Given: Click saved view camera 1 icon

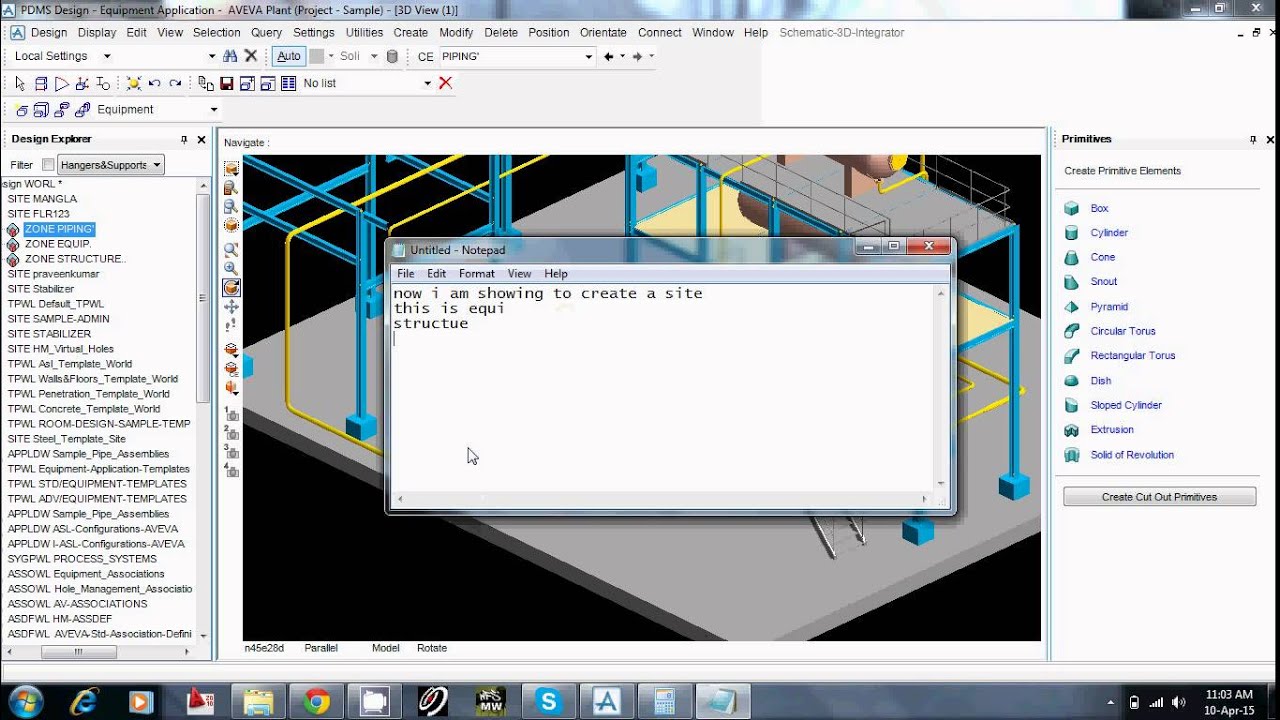Looking at the screenshot, I should 232,414.
